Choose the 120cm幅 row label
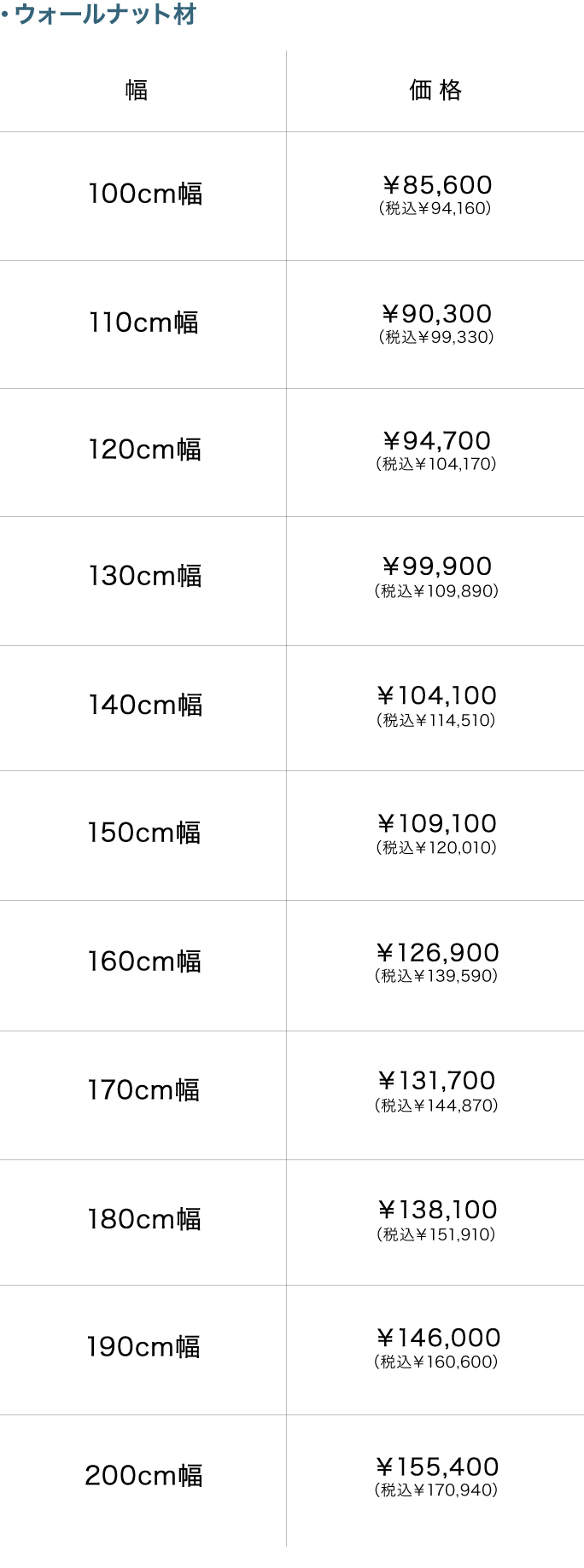The image size is (584, 1568). click(x=144, y=450)
